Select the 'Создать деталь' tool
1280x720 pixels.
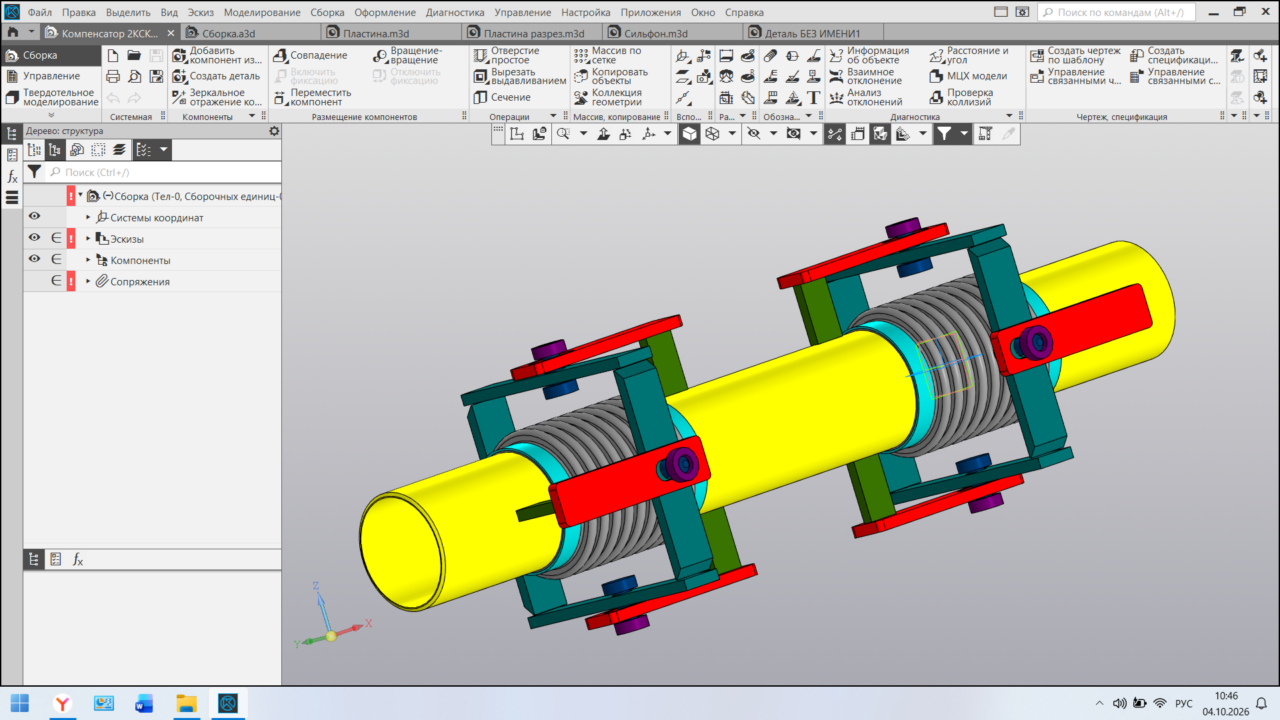click(x=217, y=76)
